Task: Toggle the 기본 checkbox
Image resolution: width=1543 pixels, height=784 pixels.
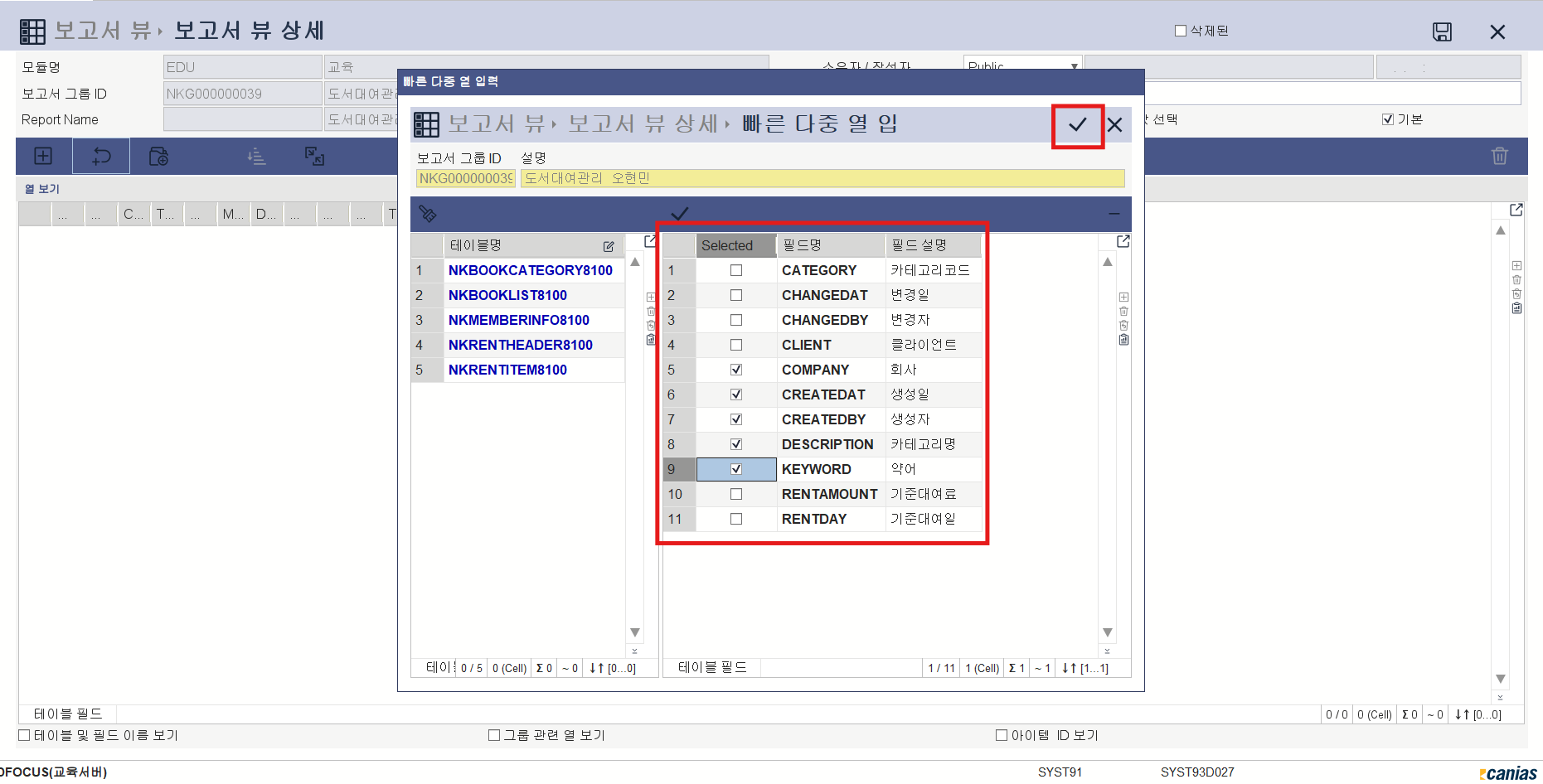Action: click(1388, 119)
